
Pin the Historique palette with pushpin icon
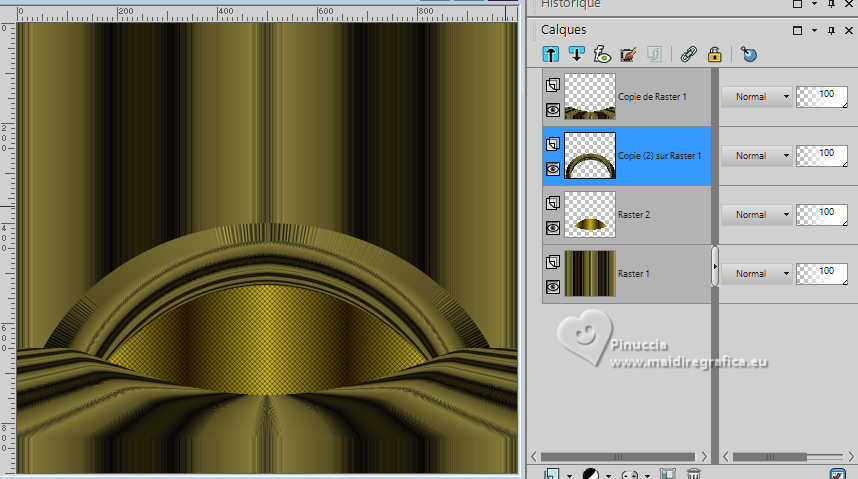pyautogui.click(x=831, y=4)
